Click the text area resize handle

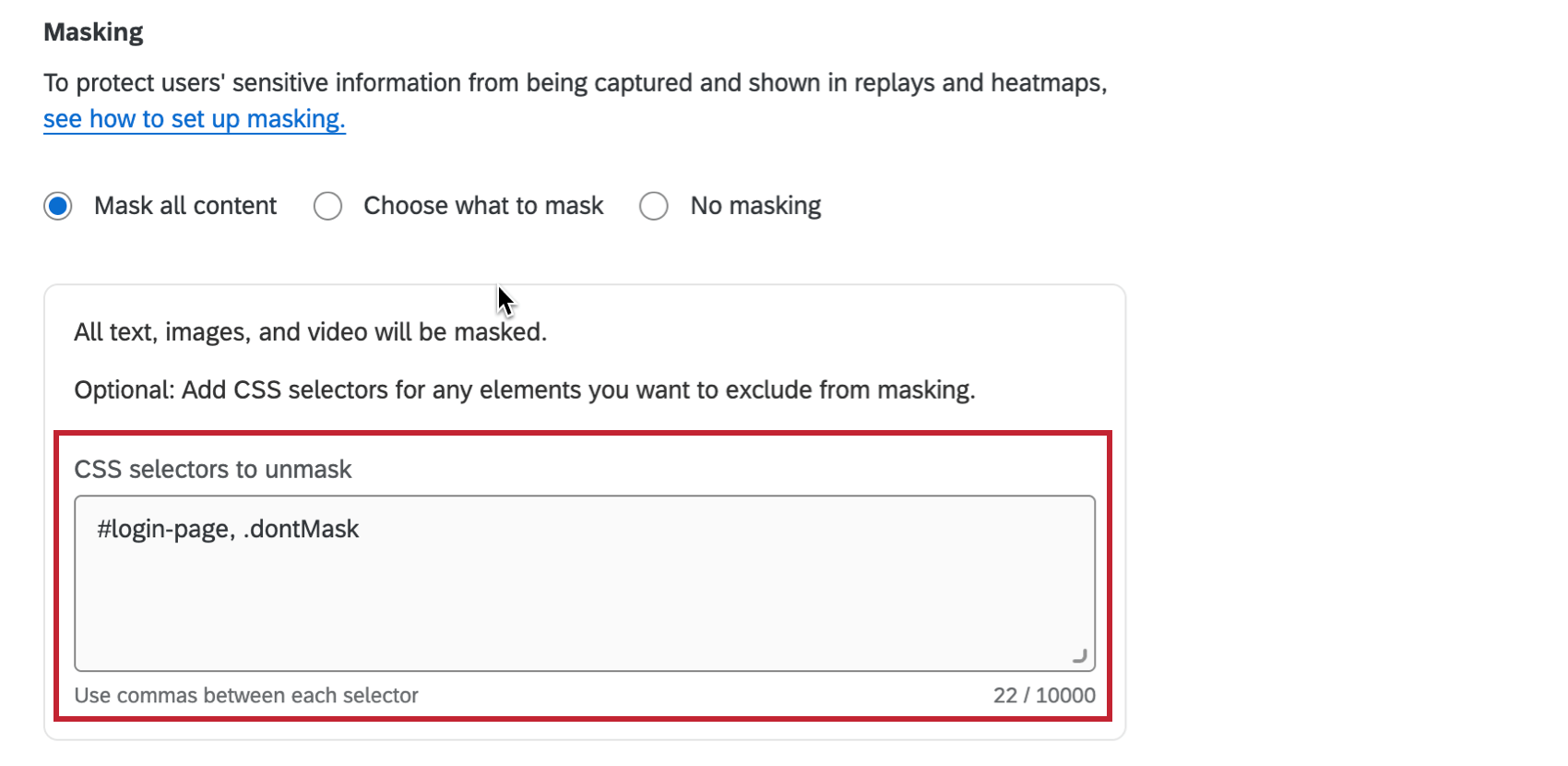pos(1079,657)
